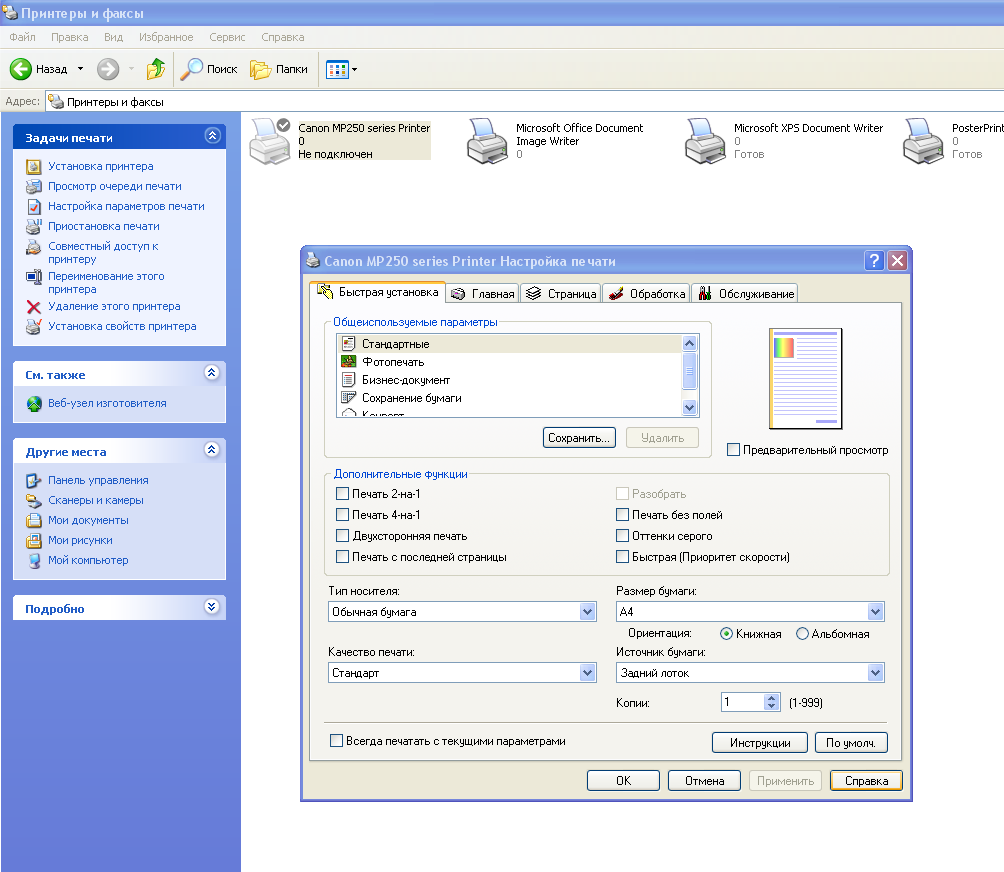Enable the Печать 2-на-1 checkbox
Screen dimensions: 1004x872
[x=343, y=494]
